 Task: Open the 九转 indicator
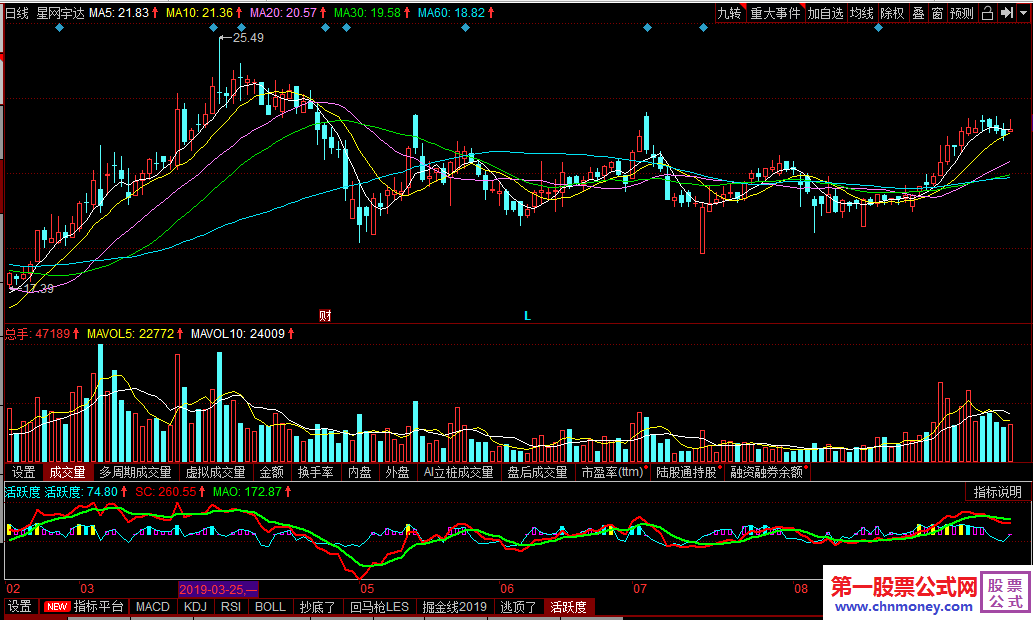point(729,13)
